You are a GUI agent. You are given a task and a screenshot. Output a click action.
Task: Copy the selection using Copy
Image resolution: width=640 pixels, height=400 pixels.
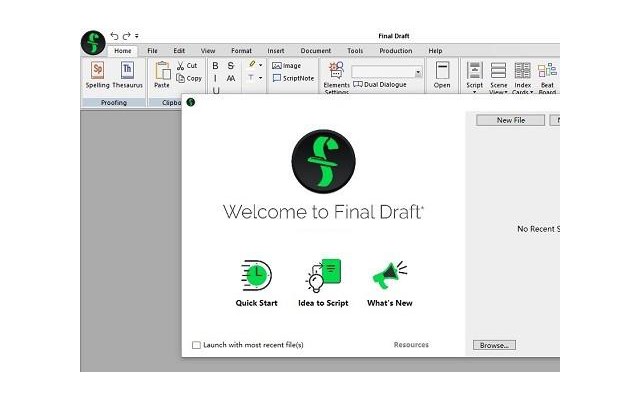click(189, 78)
